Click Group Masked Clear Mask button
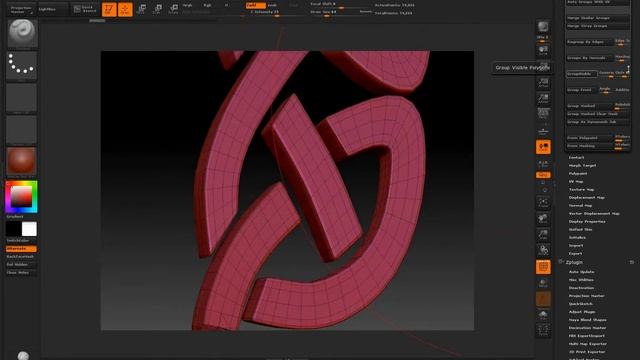Screen dimensions: 640x360 [598, 114]
